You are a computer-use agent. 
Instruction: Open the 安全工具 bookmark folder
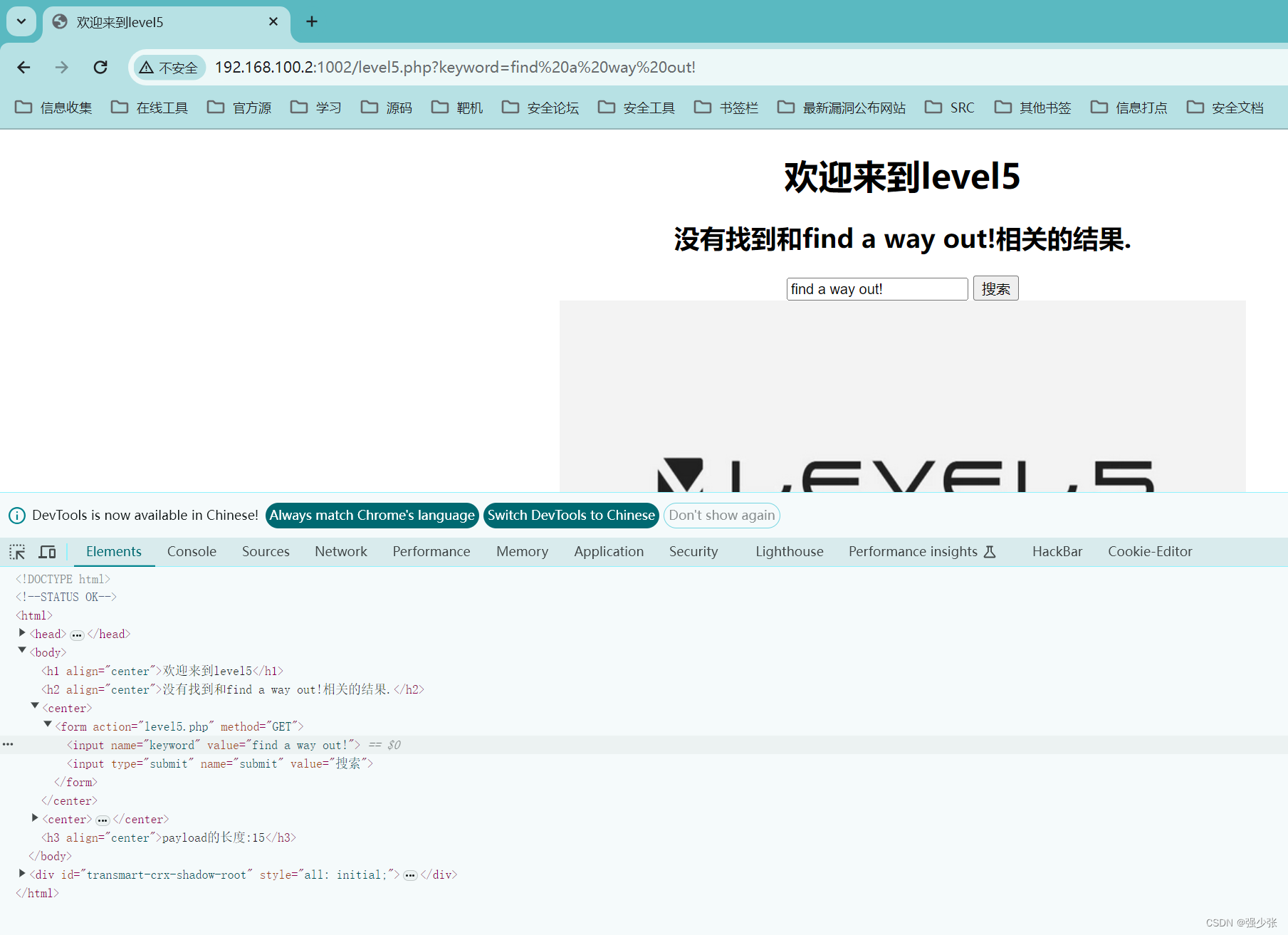pos(637,108)
